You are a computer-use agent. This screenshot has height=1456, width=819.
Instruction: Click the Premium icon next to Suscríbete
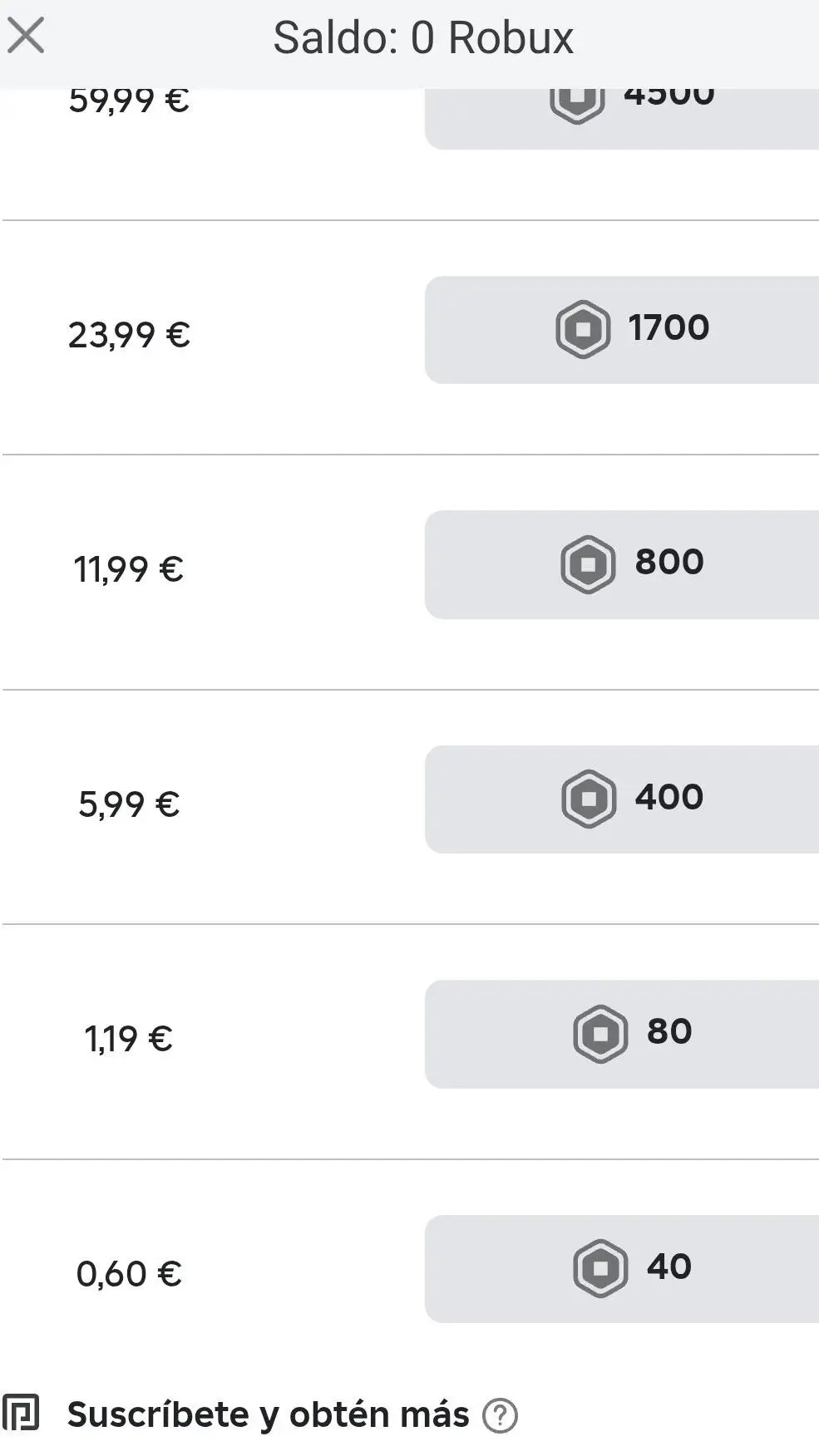click(21, 1413)
